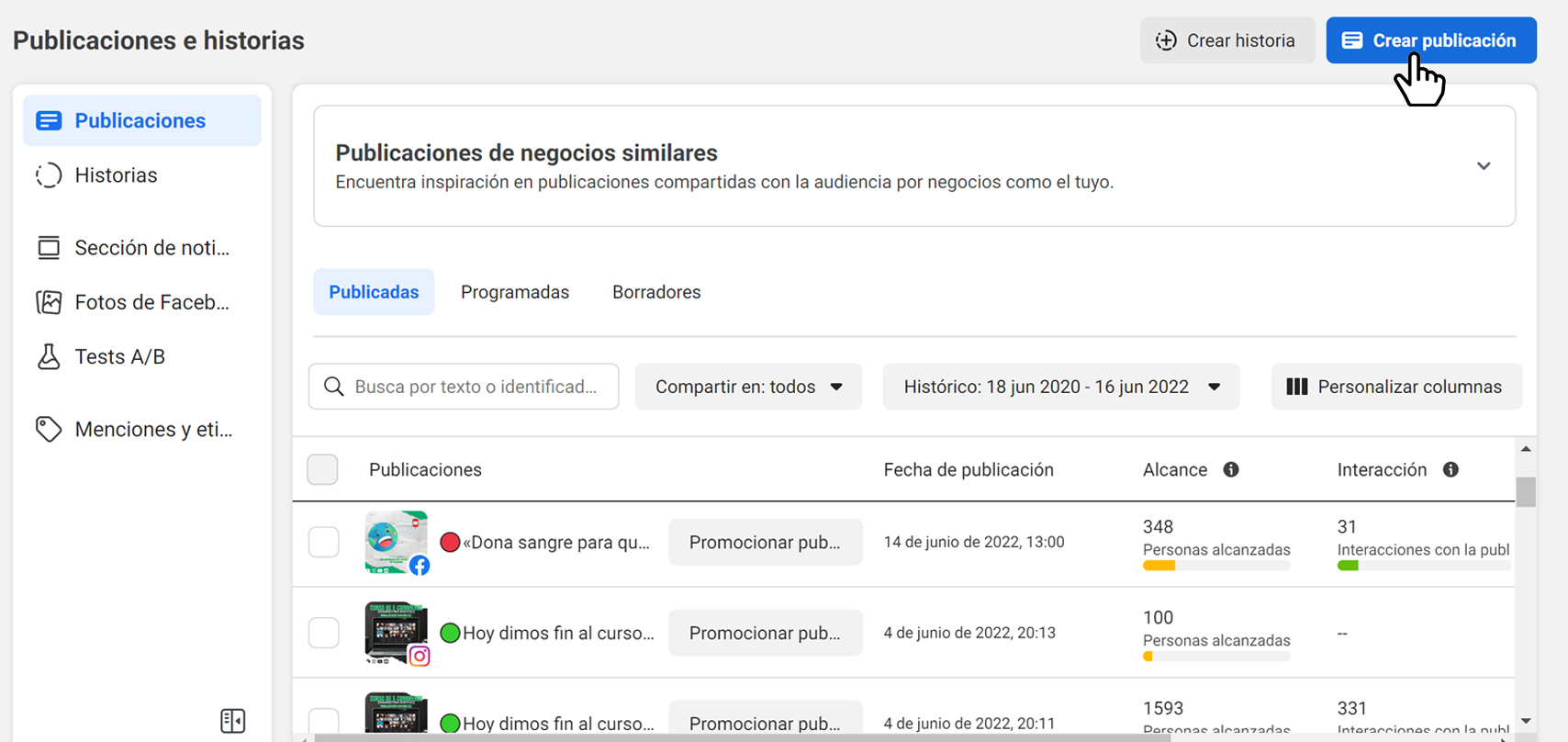This screenshot has height=742, width=1568.
Task: Click the Interacción info icon
Action: coord(1450,469)
